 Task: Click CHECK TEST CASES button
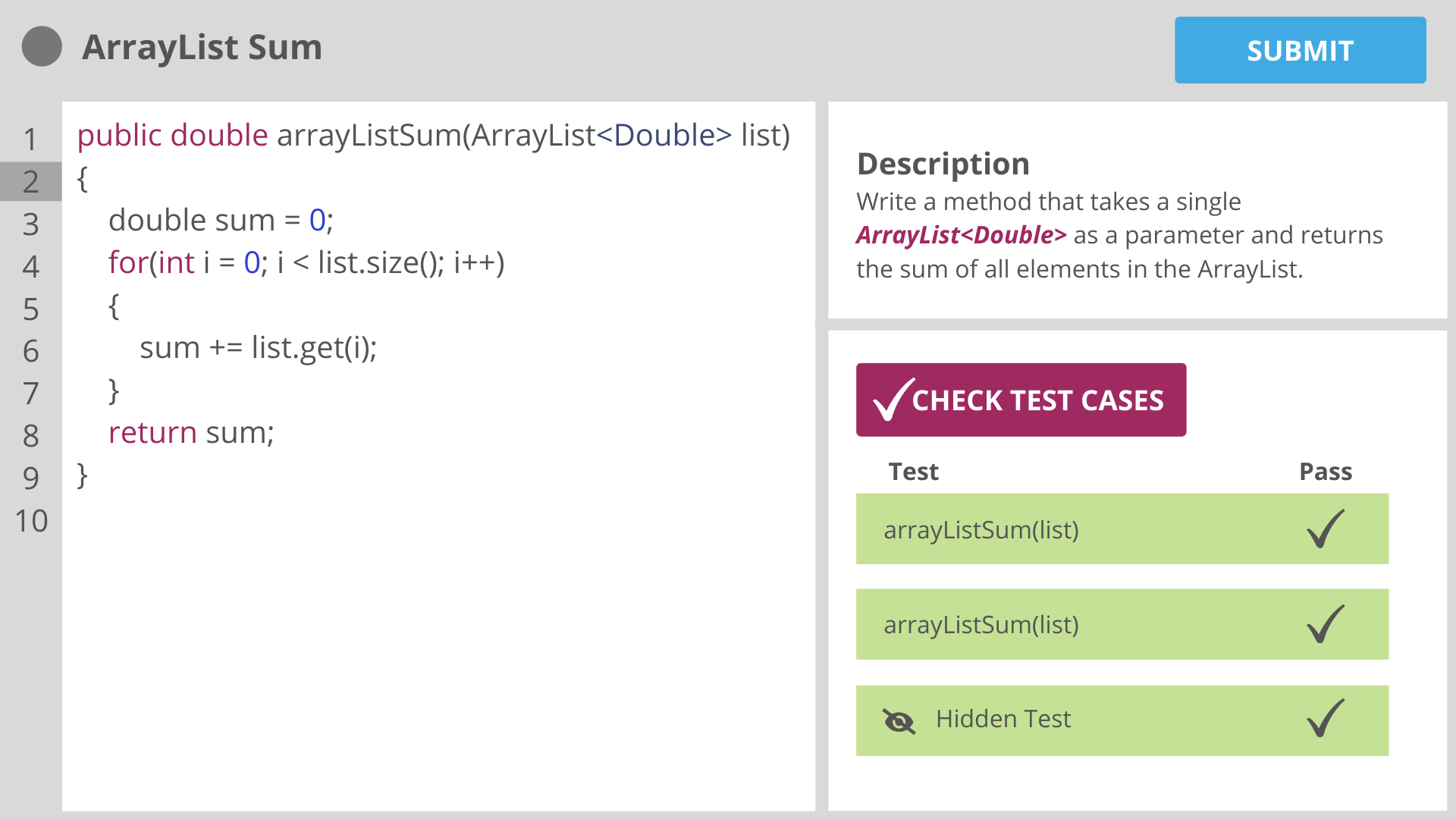click(1021, 400)
